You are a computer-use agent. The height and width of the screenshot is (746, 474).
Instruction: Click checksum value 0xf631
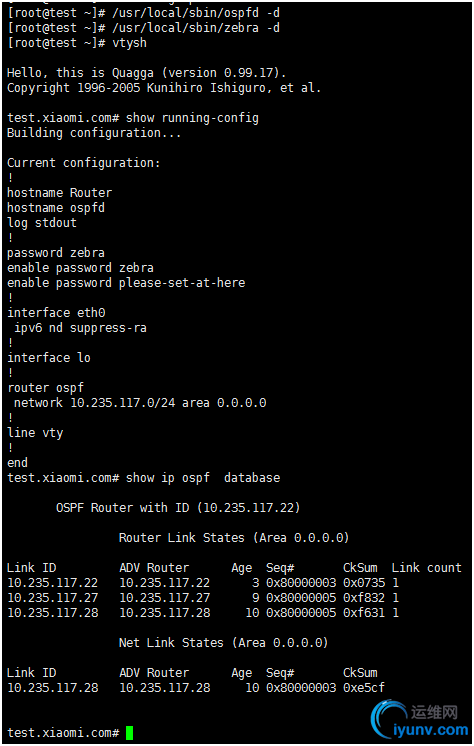point(364,613)
